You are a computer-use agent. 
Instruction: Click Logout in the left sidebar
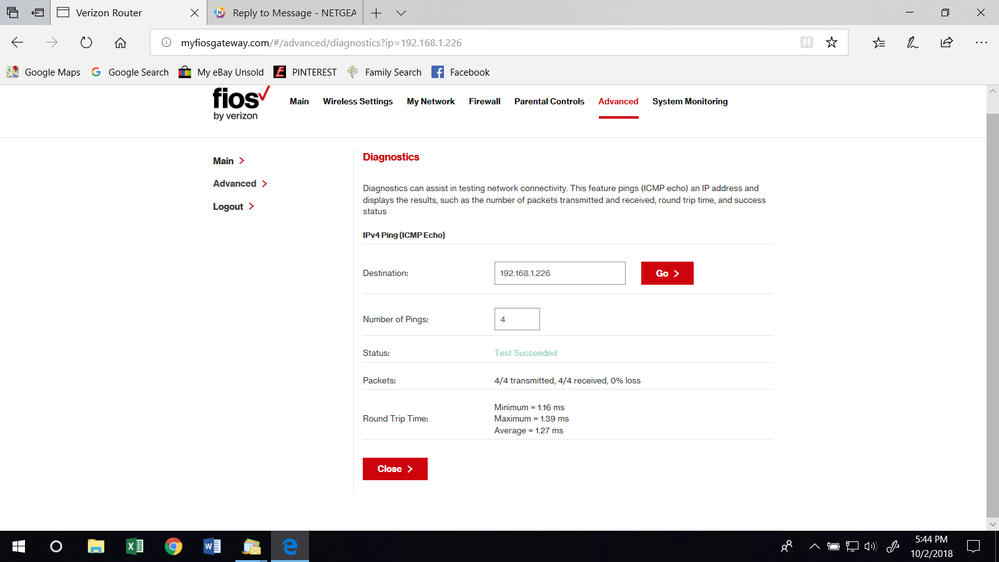(x=234, y=206)
